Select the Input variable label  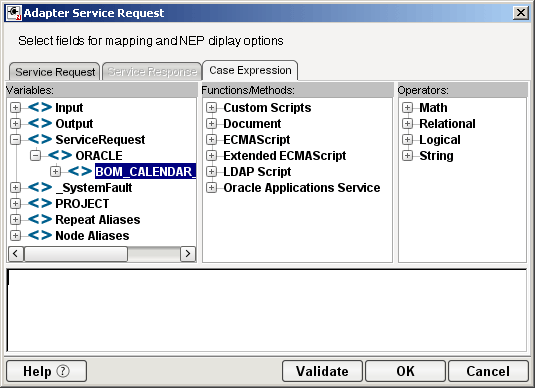(69, 107)
